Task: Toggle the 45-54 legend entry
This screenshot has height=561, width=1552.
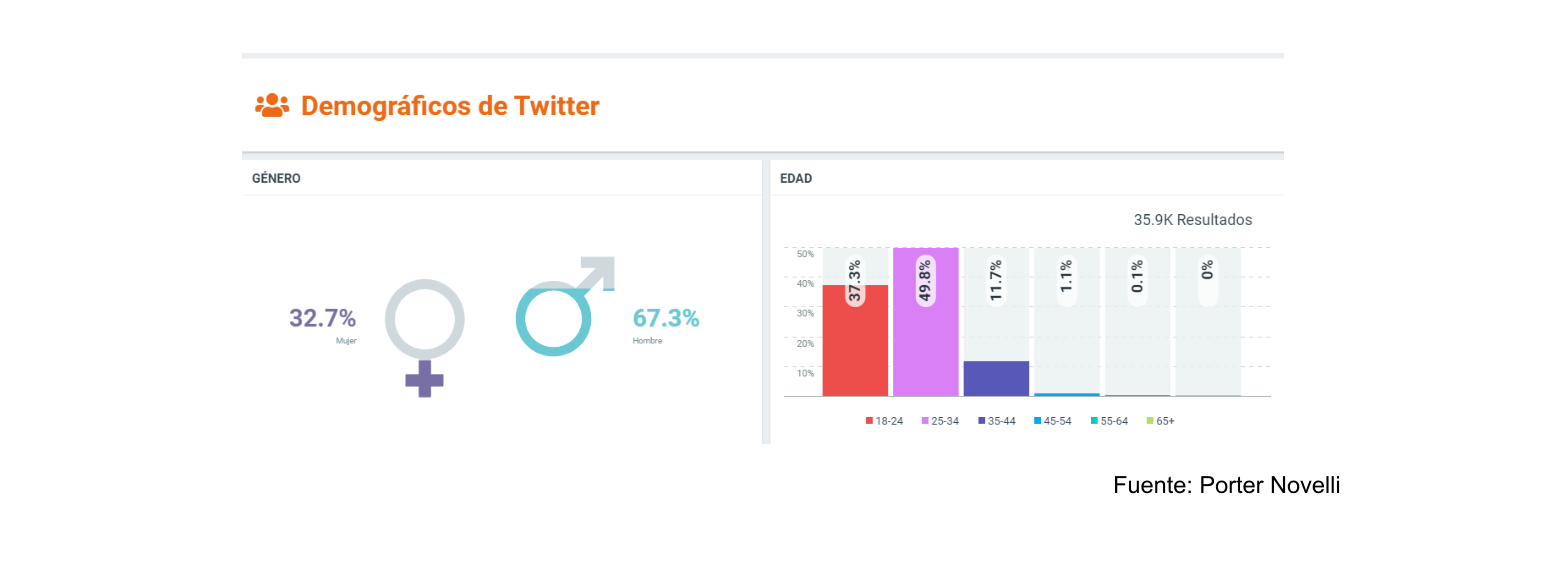Action: (x=1053, y=421)
